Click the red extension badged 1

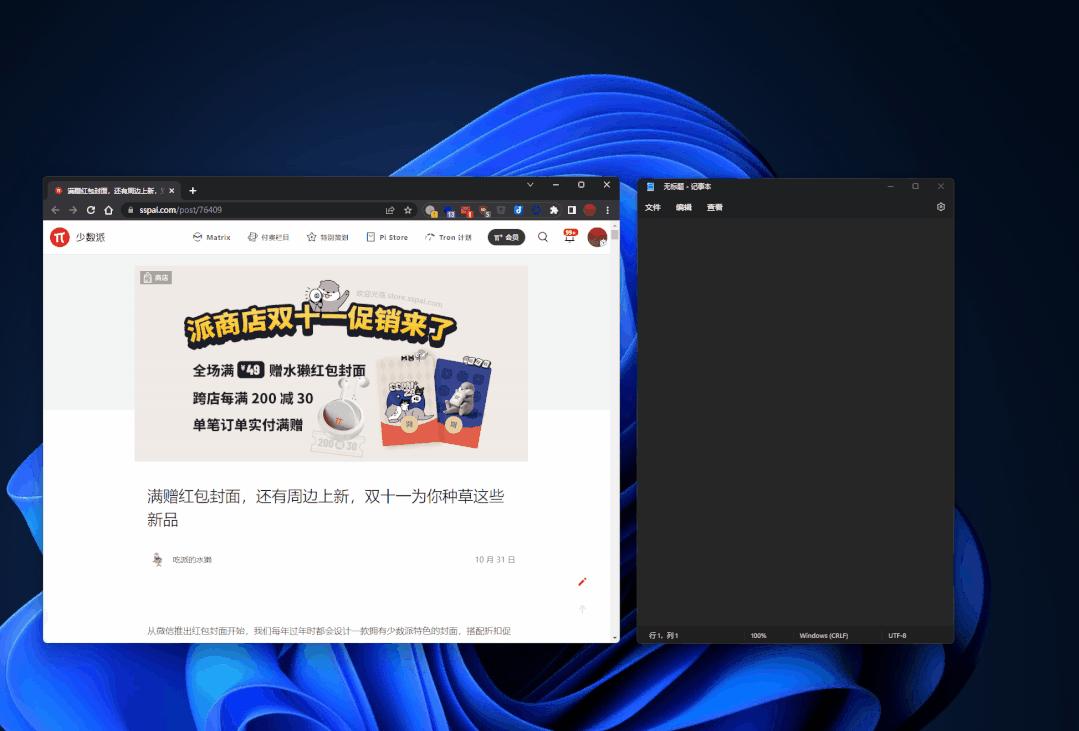467,211
